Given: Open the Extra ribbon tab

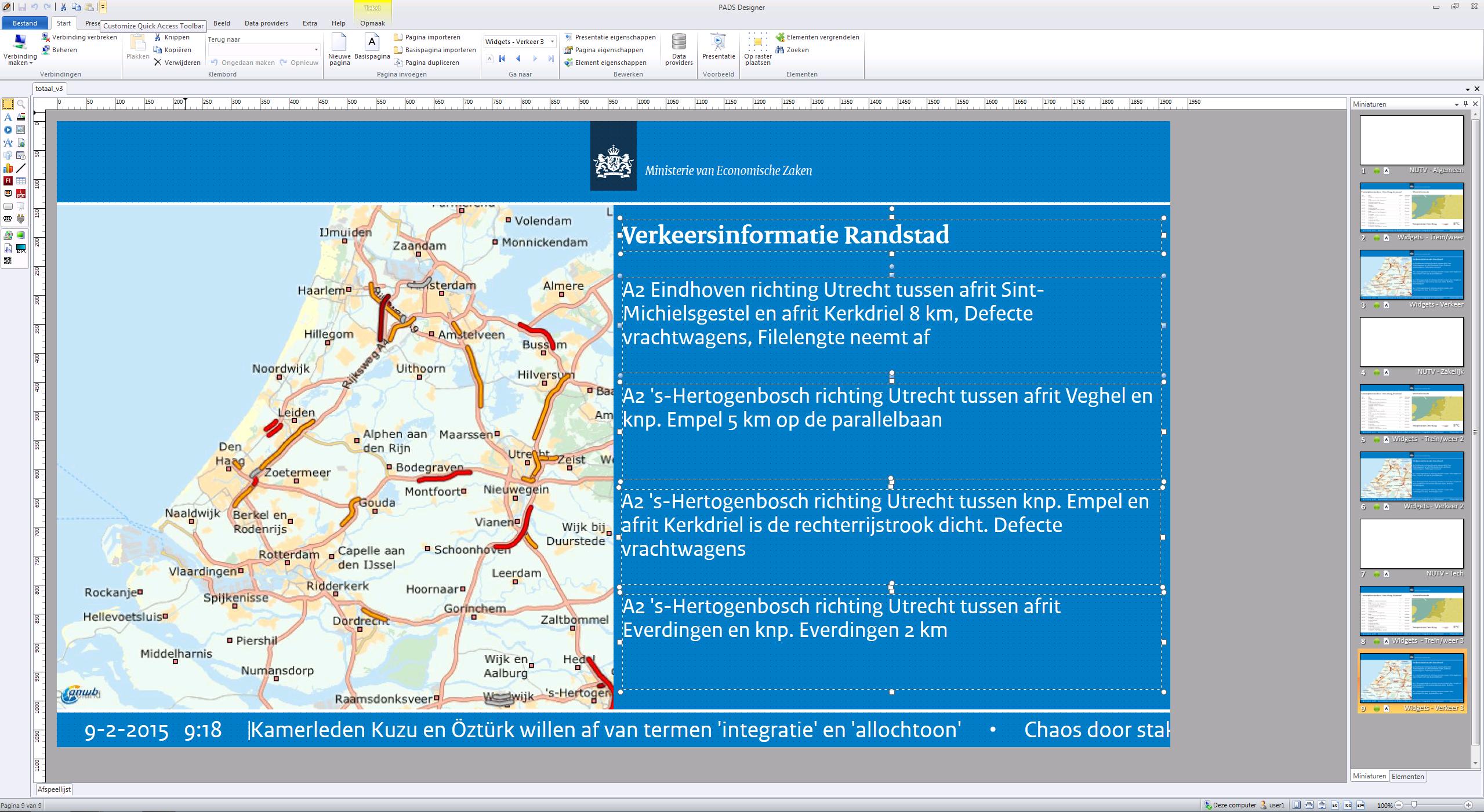Looking at the screenshot, I should [x=310, y=23].
